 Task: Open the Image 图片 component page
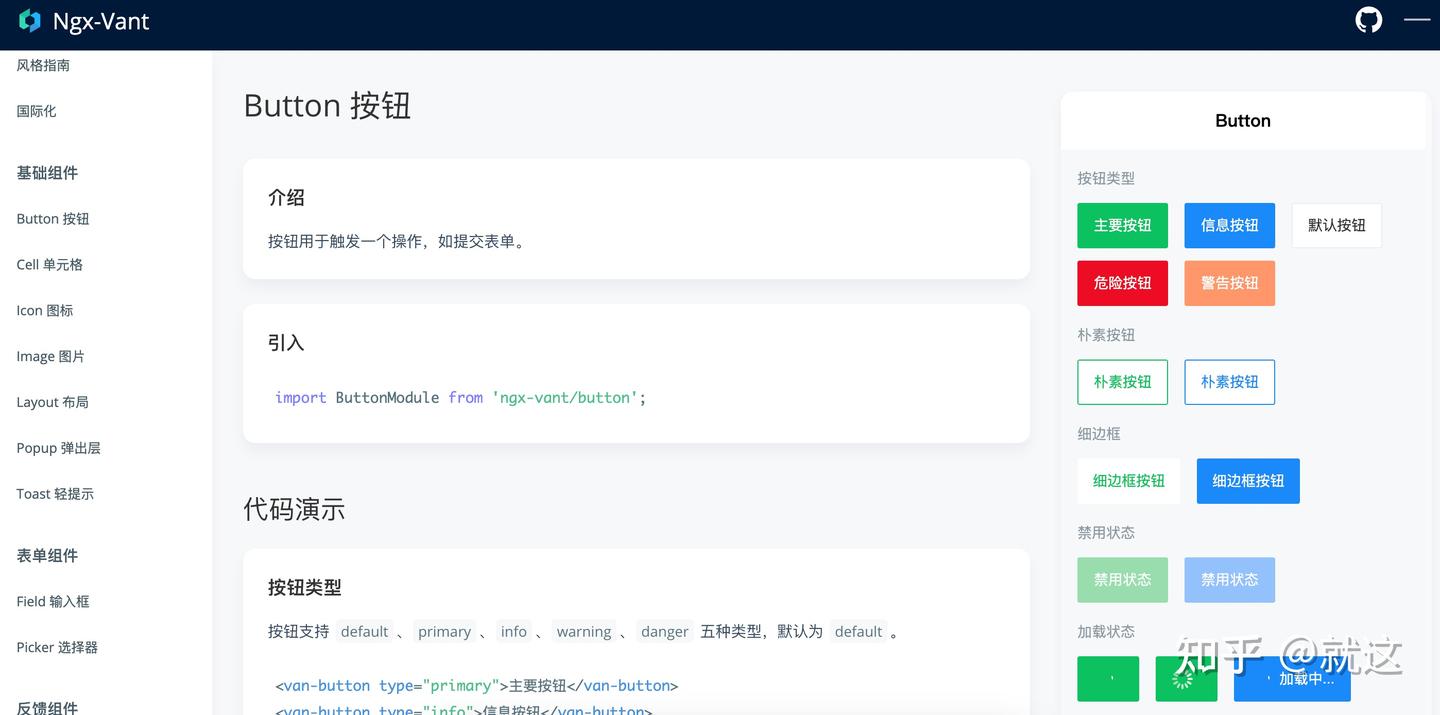tap(49, 356)
